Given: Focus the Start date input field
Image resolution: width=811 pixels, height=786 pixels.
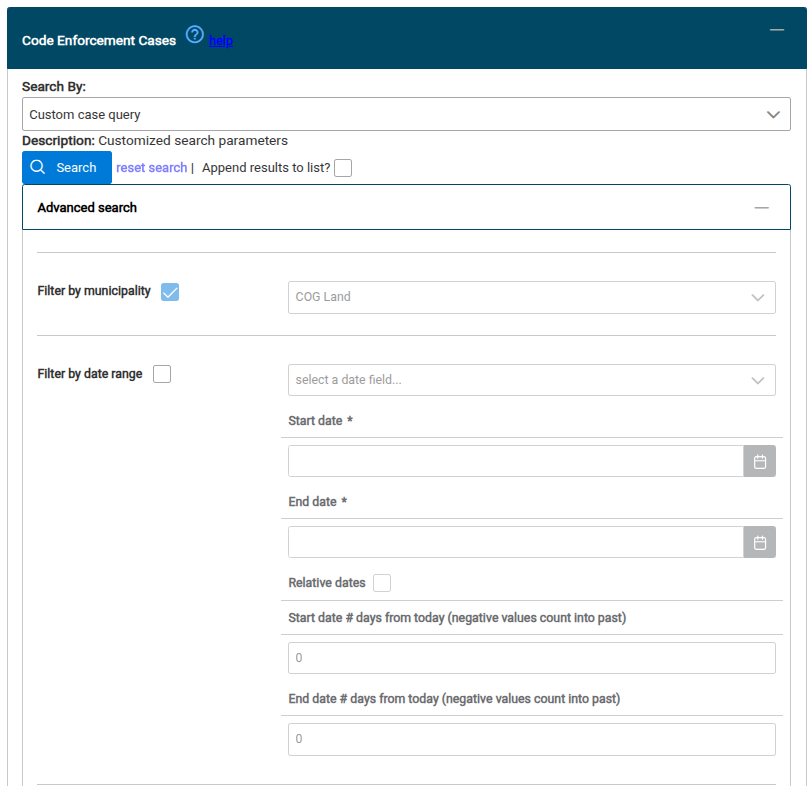Looking at the screenshot, I should click(x=516, y=461).
